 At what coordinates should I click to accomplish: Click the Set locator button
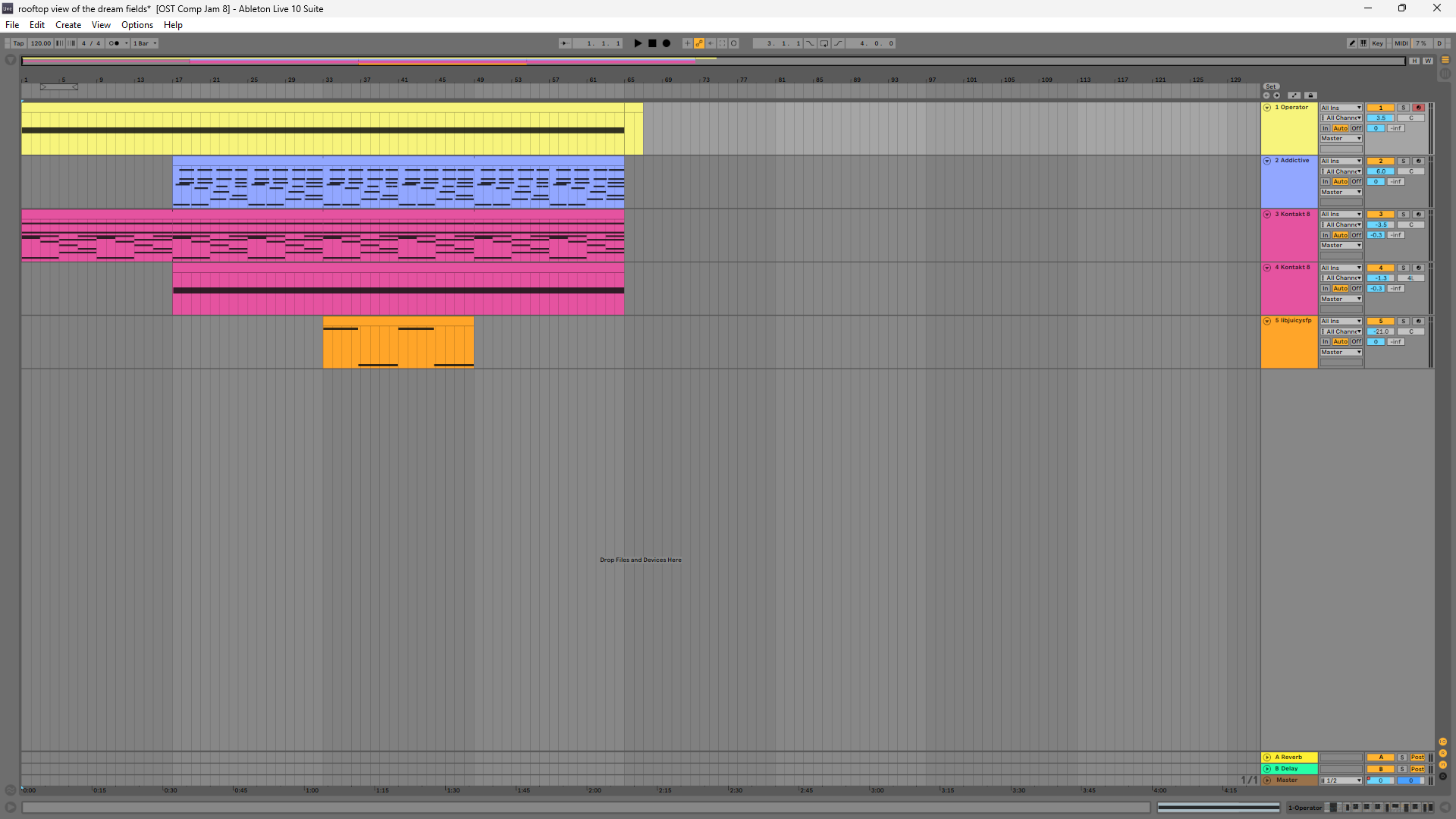1271,86
